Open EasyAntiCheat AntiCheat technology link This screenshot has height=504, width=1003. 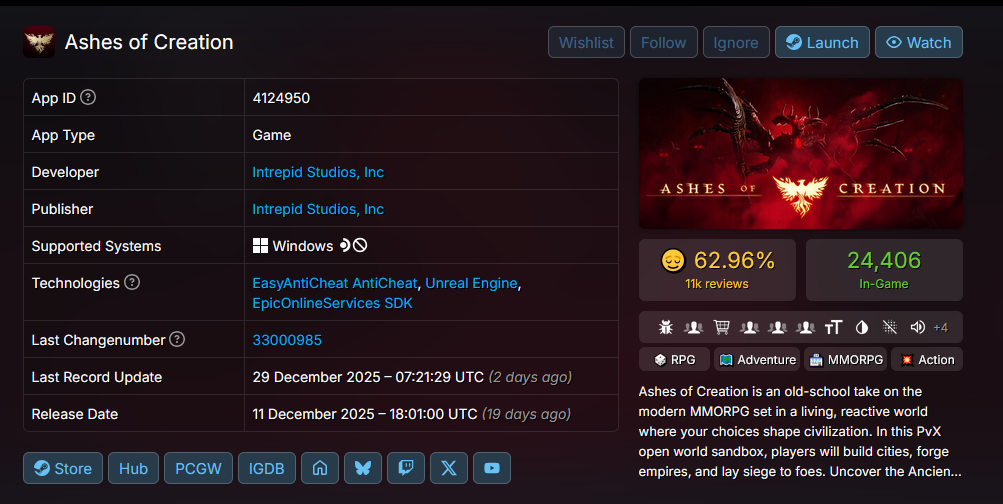335,283
